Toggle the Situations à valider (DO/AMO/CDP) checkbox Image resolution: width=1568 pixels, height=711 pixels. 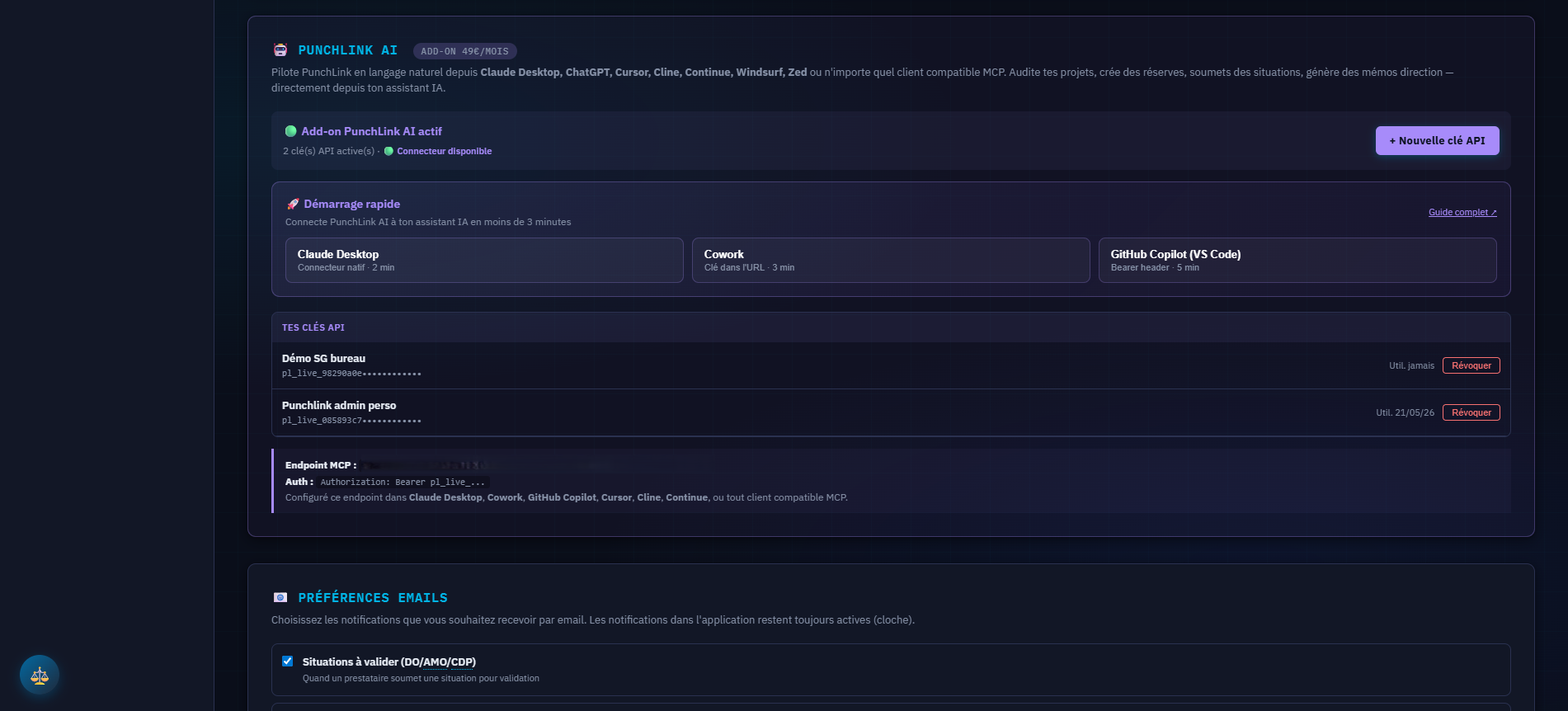pos(288,661)
